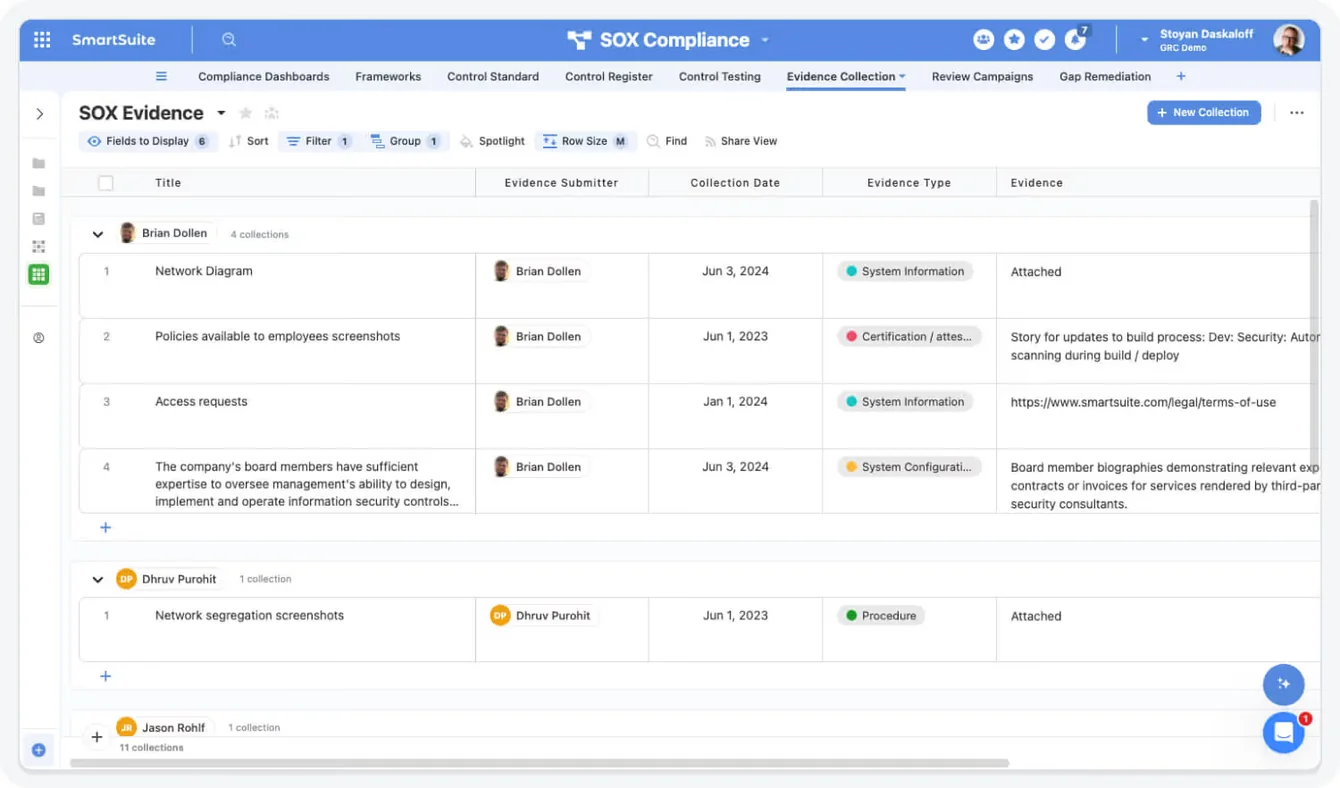
Task: Click Stoyan Daskaloff profile avatar
Action: (x=1288, y=40)
